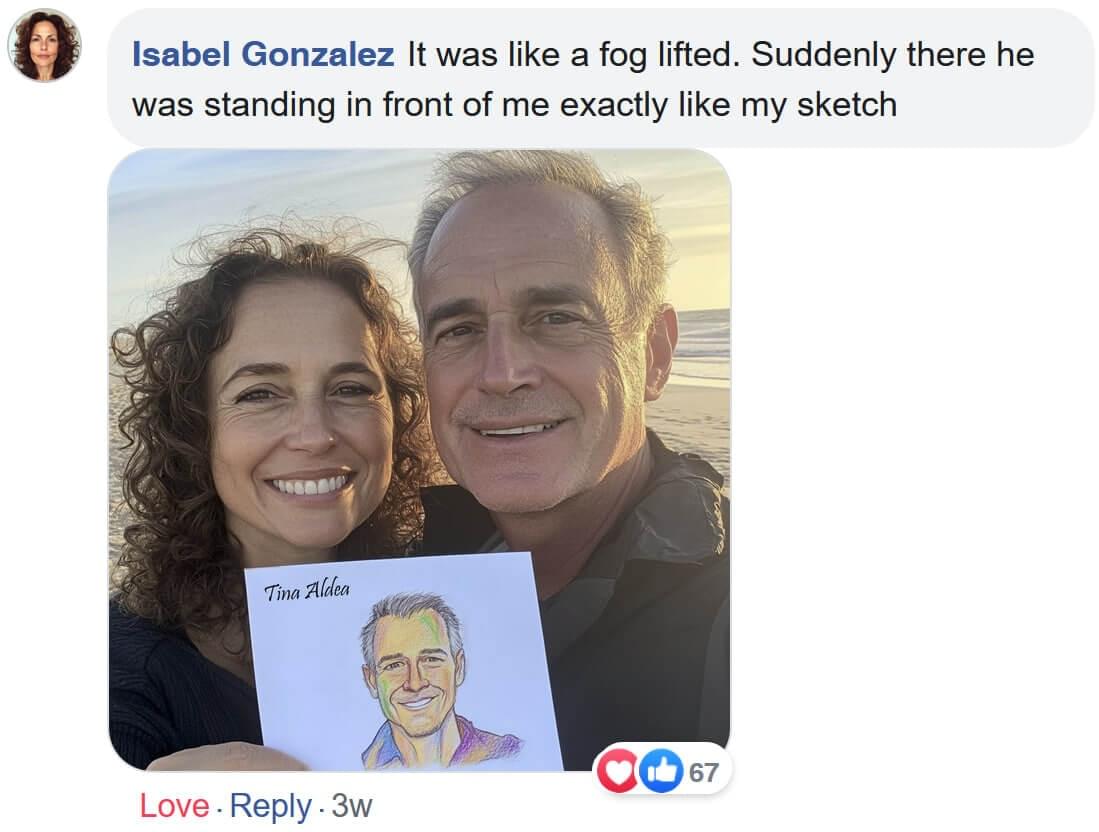This screenshot has width=1099, height=832.
Task: Click the Tina Aldea signature on sketch
Action: [x=306, y=590]
